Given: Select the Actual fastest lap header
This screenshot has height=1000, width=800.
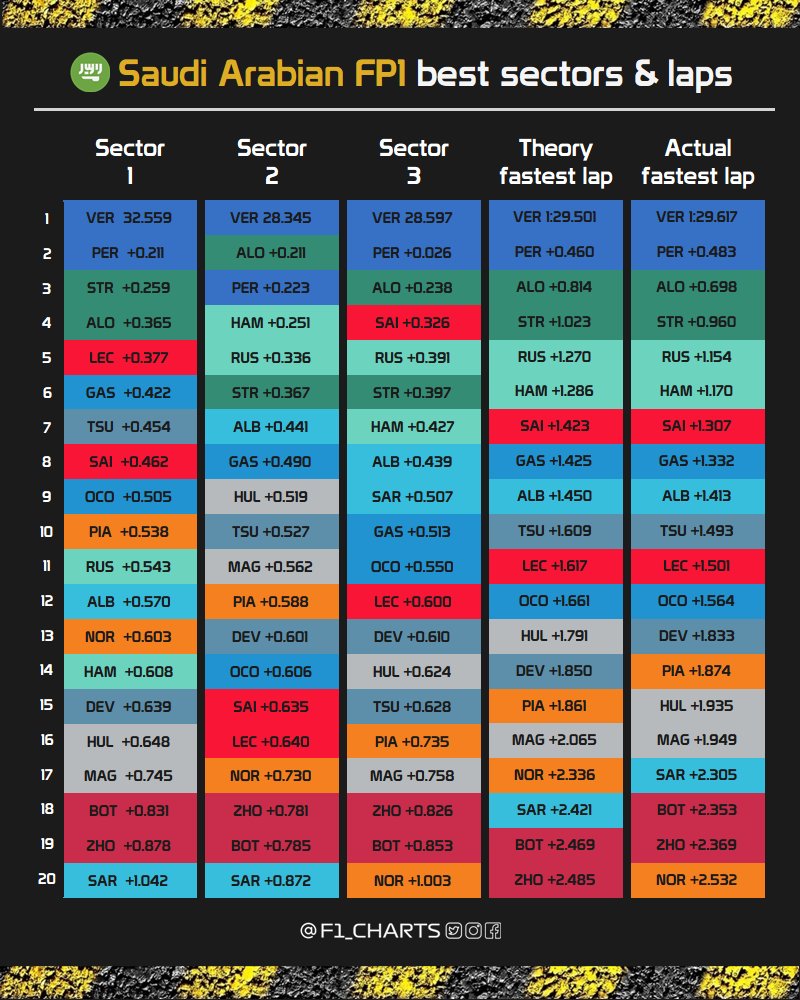Looking at the screenshot, I should coord(697,163).
